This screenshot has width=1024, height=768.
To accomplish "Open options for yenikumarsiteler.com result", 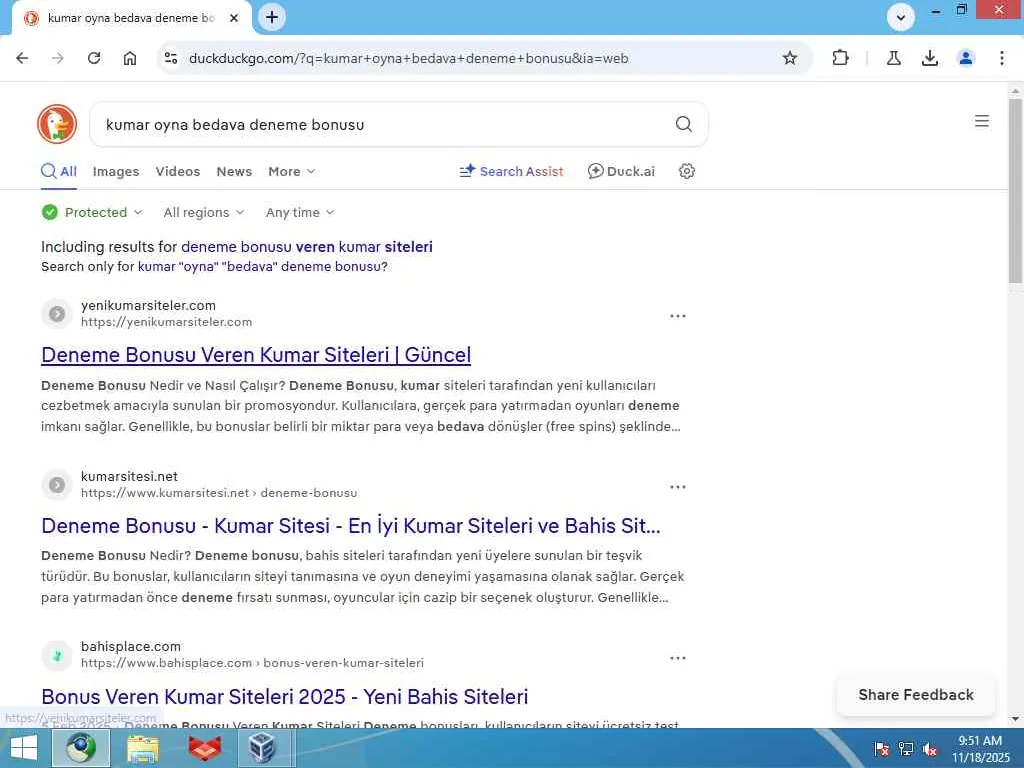I will pyautogui.click(x=678, y=316).
